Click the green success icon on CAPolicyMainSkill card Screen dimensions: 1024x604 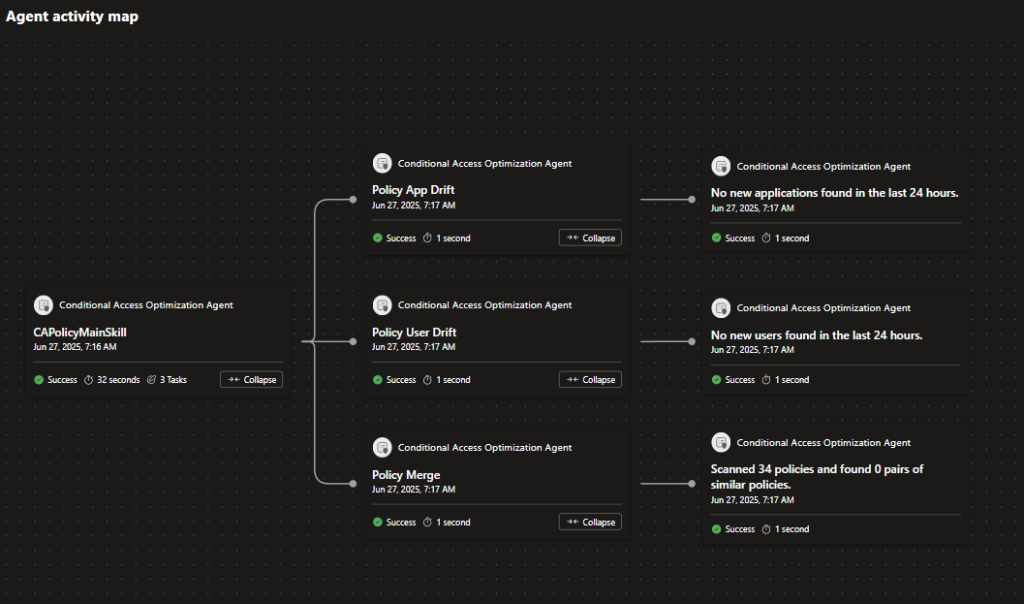click(x=39, y=379)
